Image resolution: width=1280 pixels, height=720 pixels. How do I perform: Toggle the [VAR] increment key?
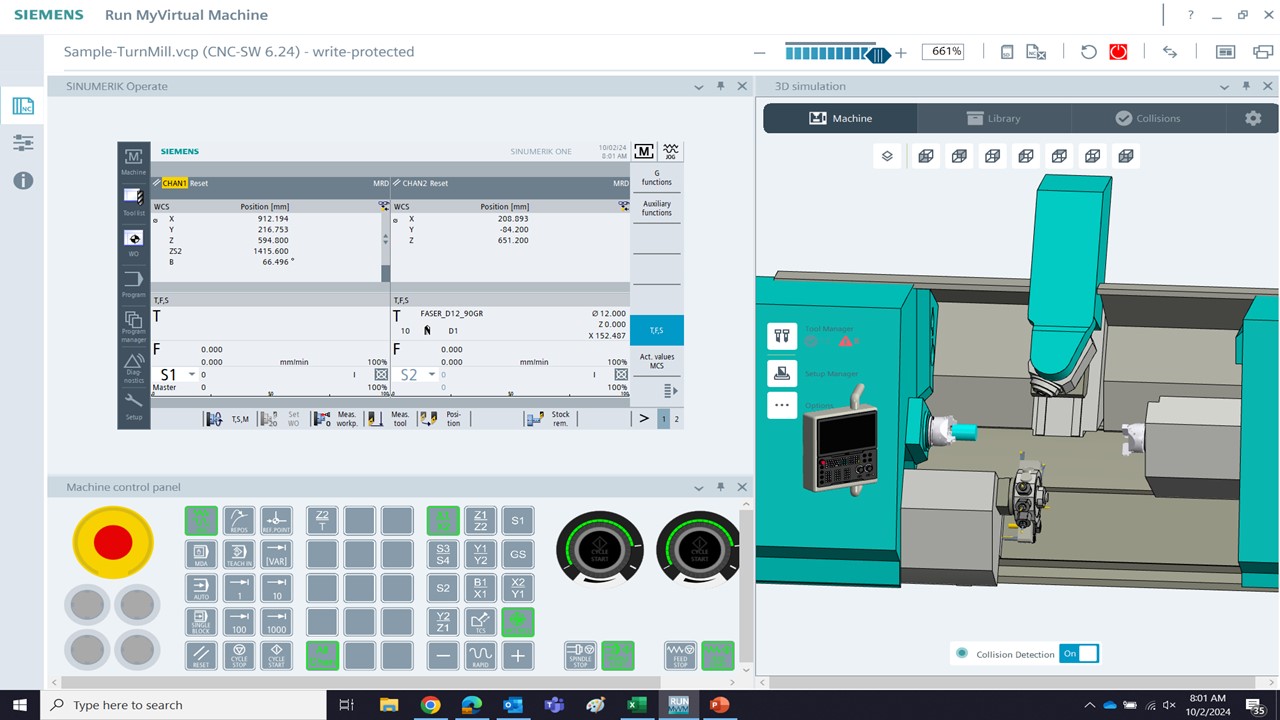tap(277, 554)
